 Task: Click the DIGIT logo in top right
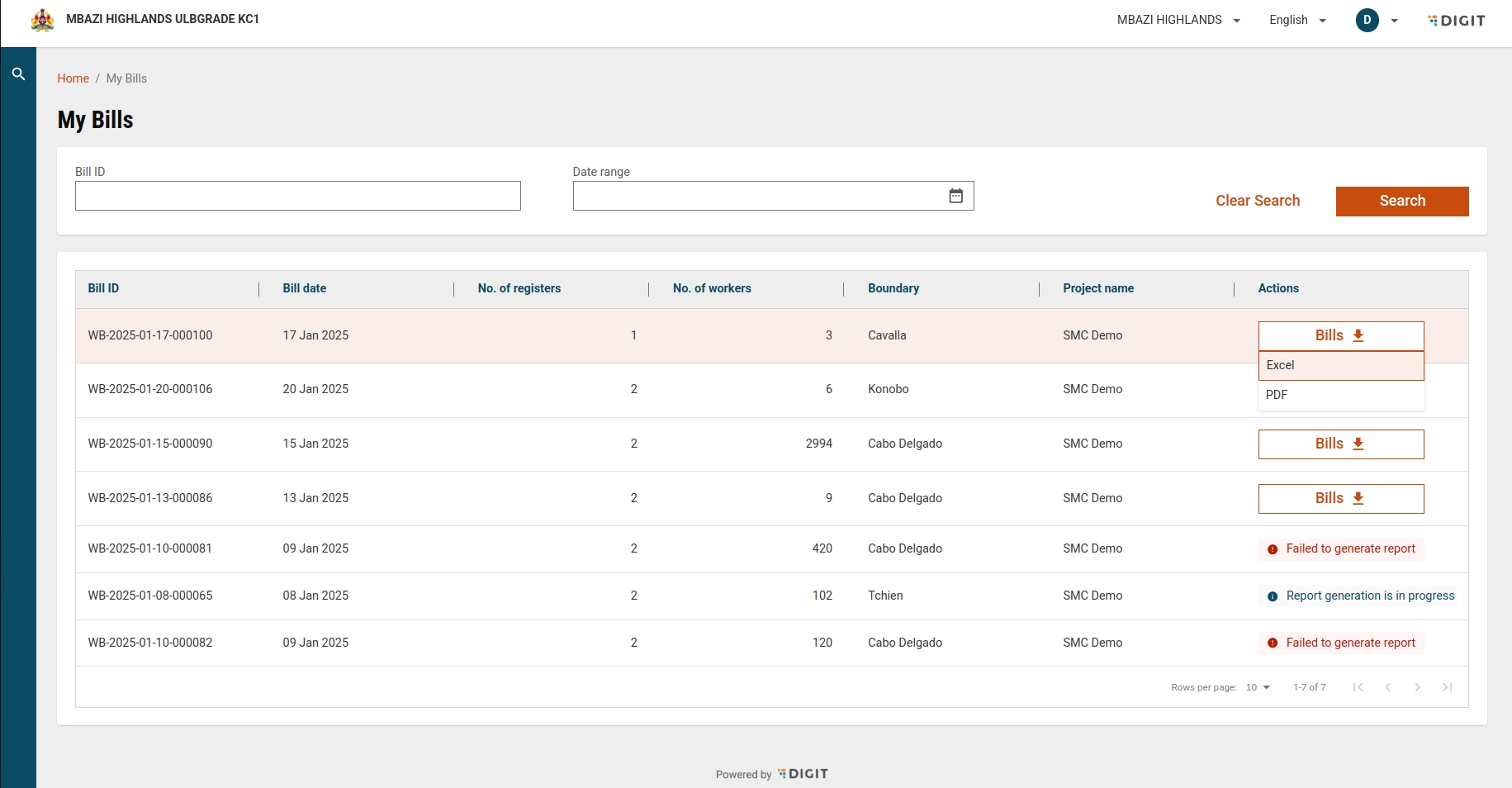1457,21
